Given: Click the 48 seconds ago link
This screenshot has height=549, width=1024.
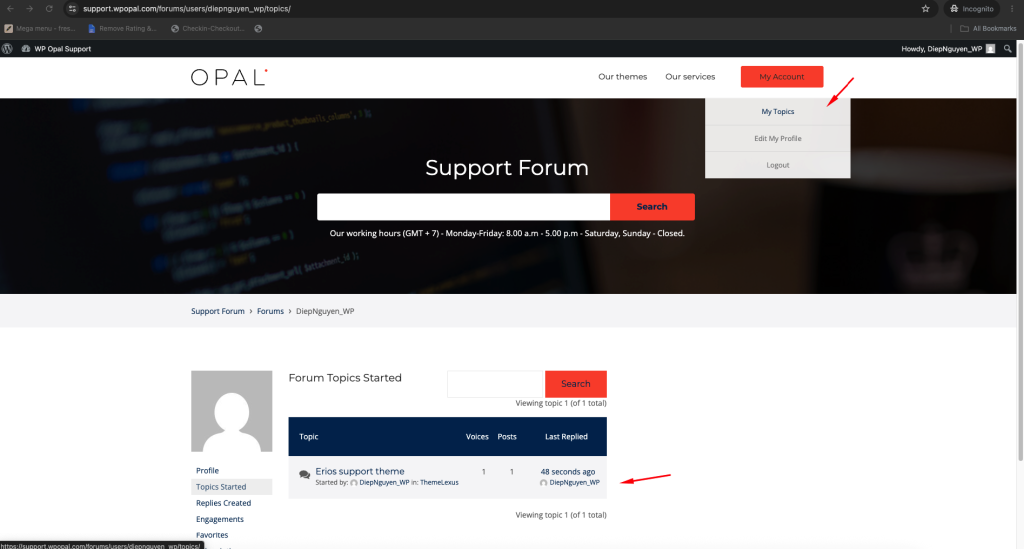Looking at the screenshot, I should pyautogui.click(x=568, y=472).
